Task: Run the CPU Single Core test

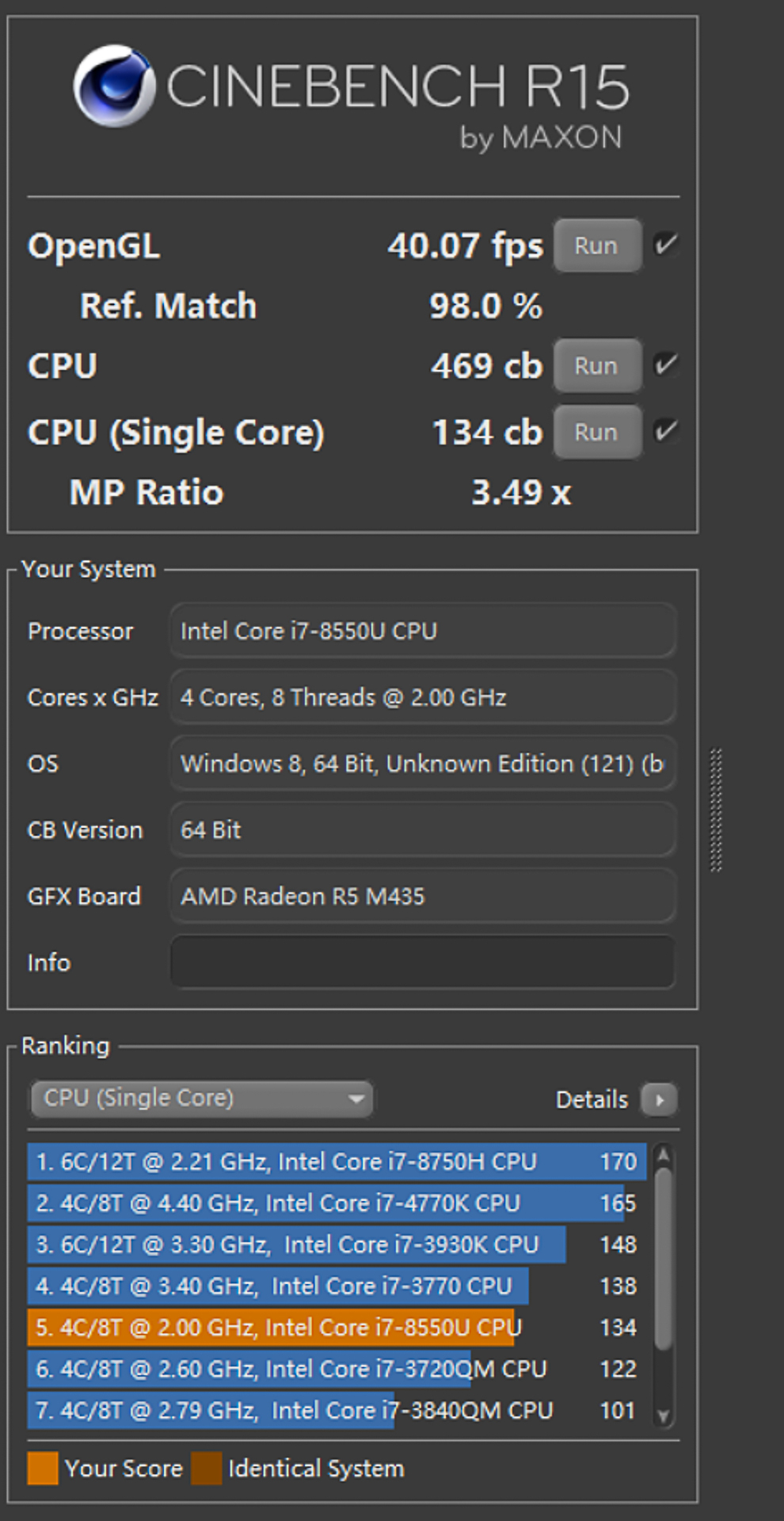Action: pos(597,433)
